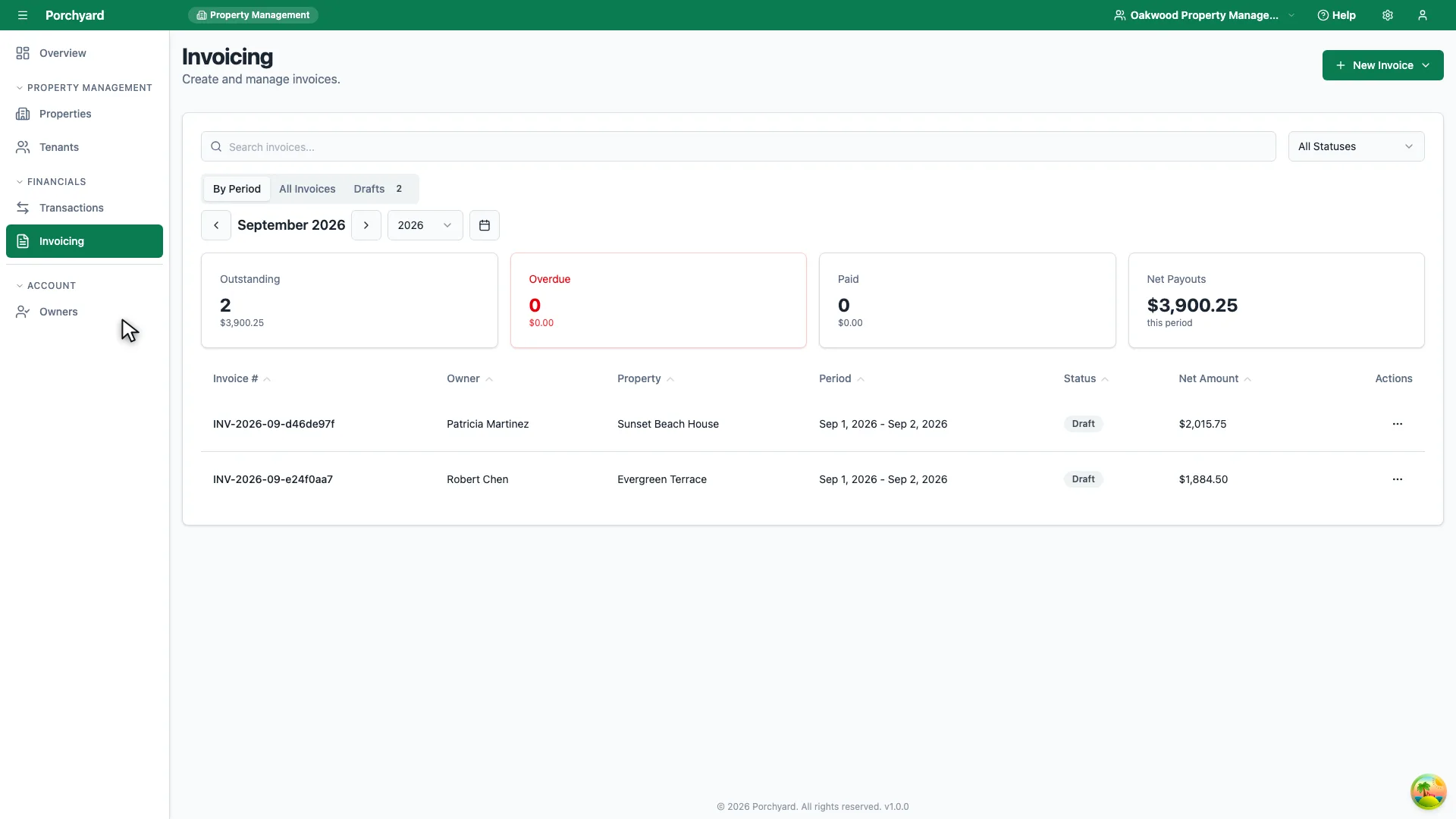
Task: Click Sunset Beach House property cell
Action: pyautogui.click(x=668, y=424)
